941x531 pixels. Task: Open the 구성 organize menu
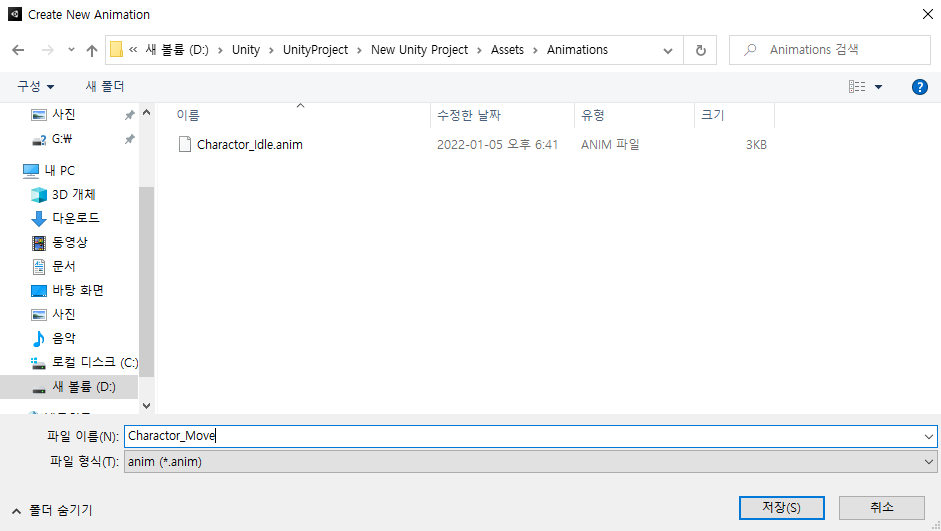click(x=35, y=86)
